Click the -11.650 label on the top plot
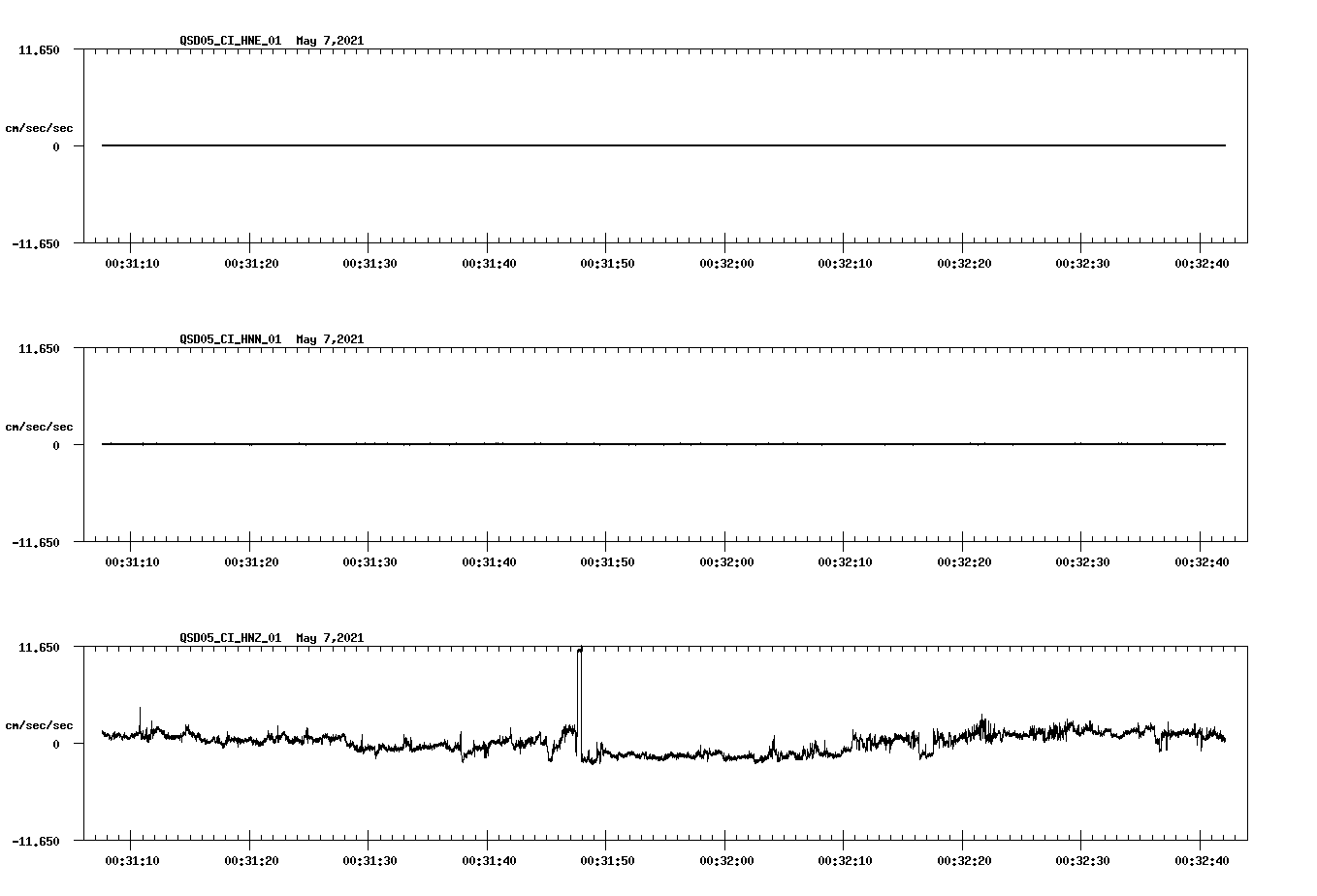This screenshot has height=896, width=1317. tap(35, 245)
